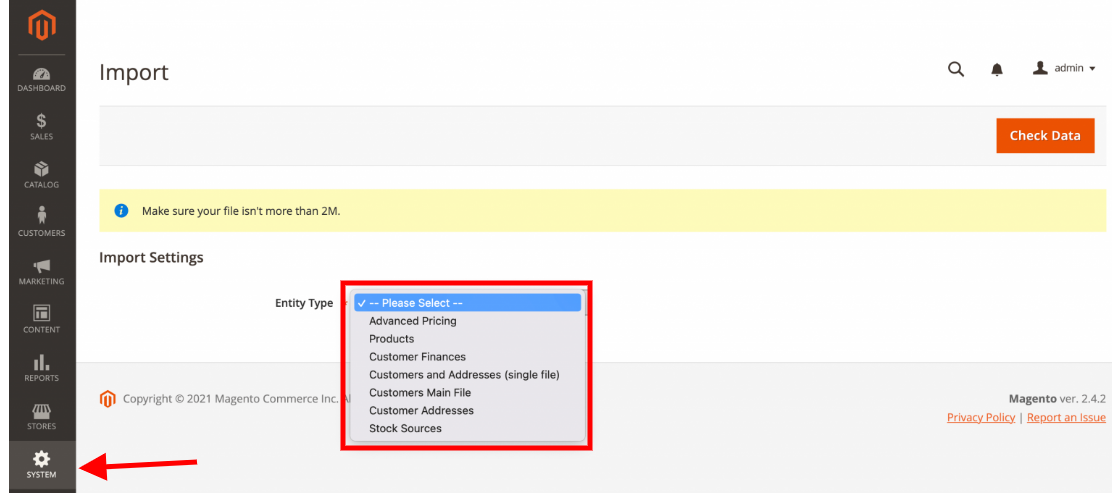Click the Import page heading
1113x494 pixels.
(x=134, y=72)
